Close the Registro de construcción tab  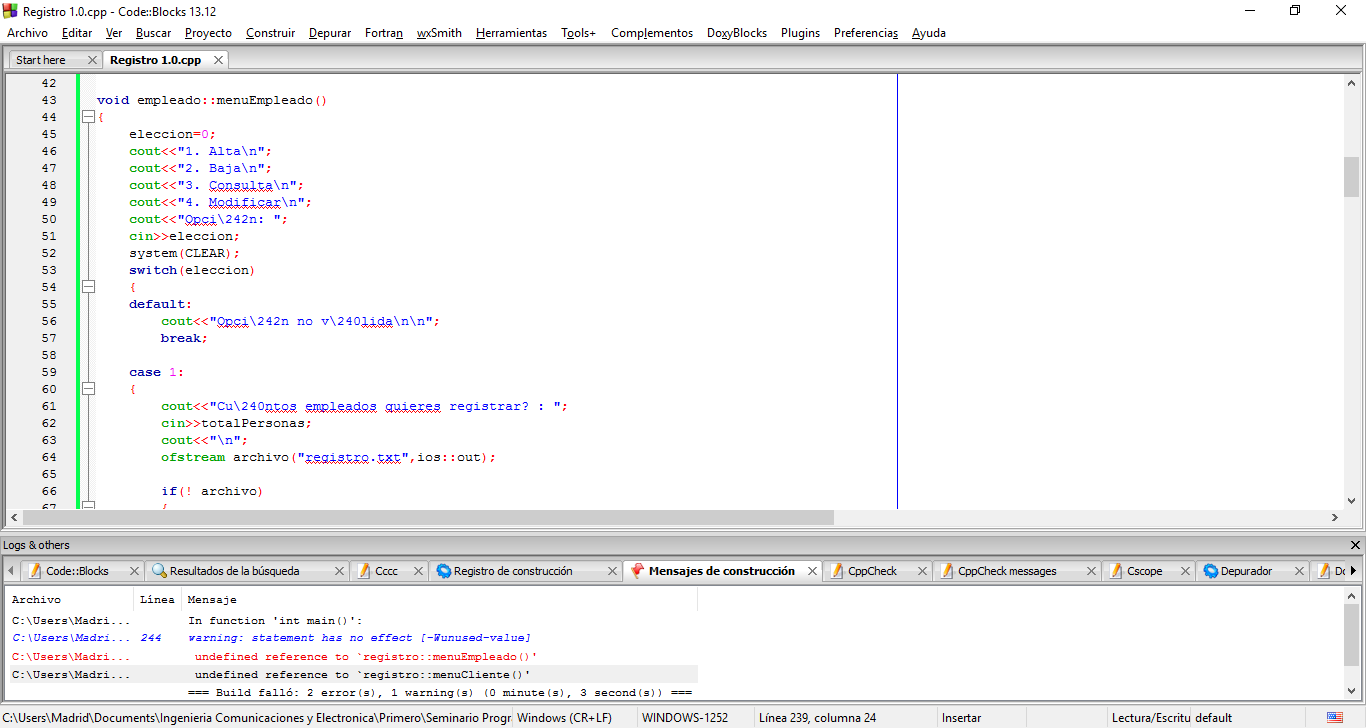pyautogui.click(x=612, y=571)
